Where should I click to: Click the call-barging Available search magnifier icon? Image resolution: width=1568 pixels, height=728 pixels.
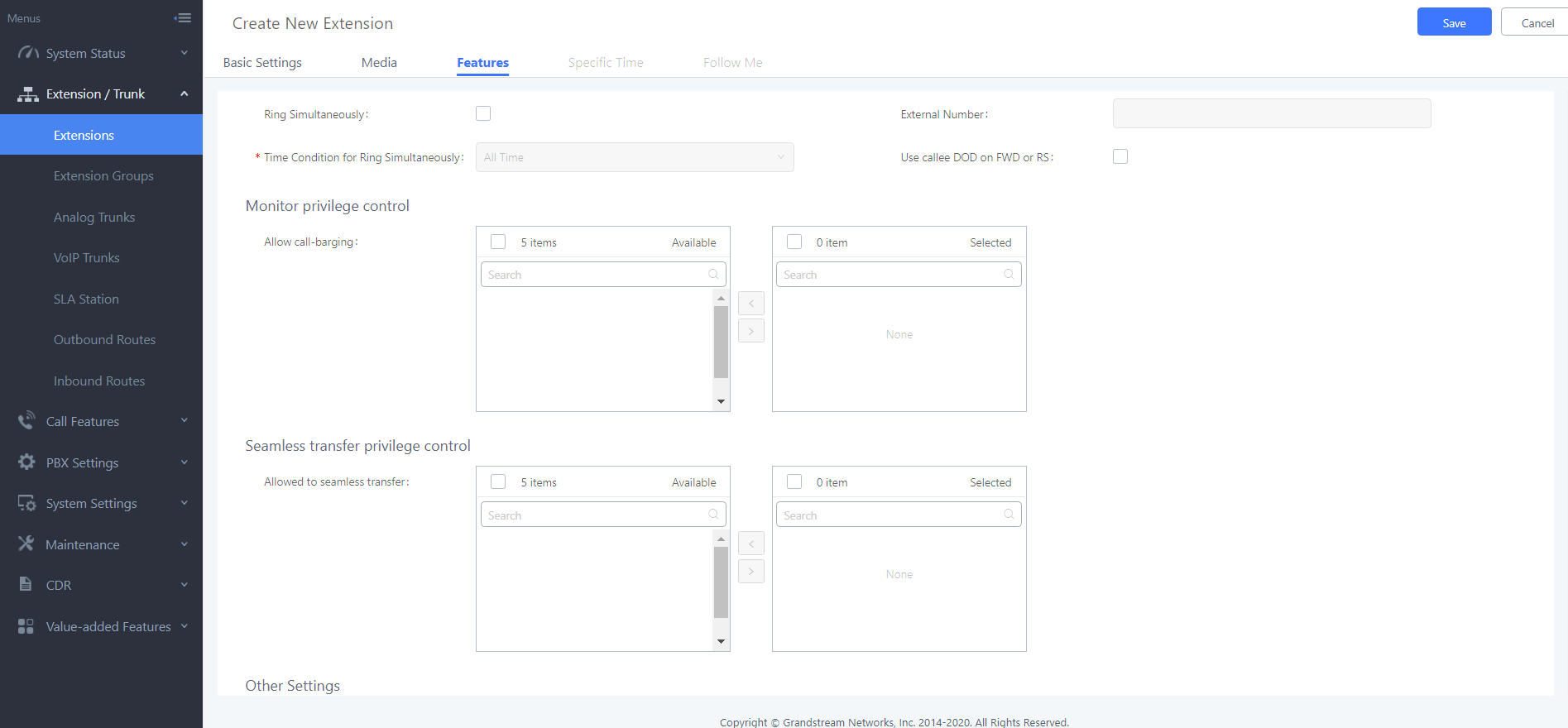pos(713,275)
